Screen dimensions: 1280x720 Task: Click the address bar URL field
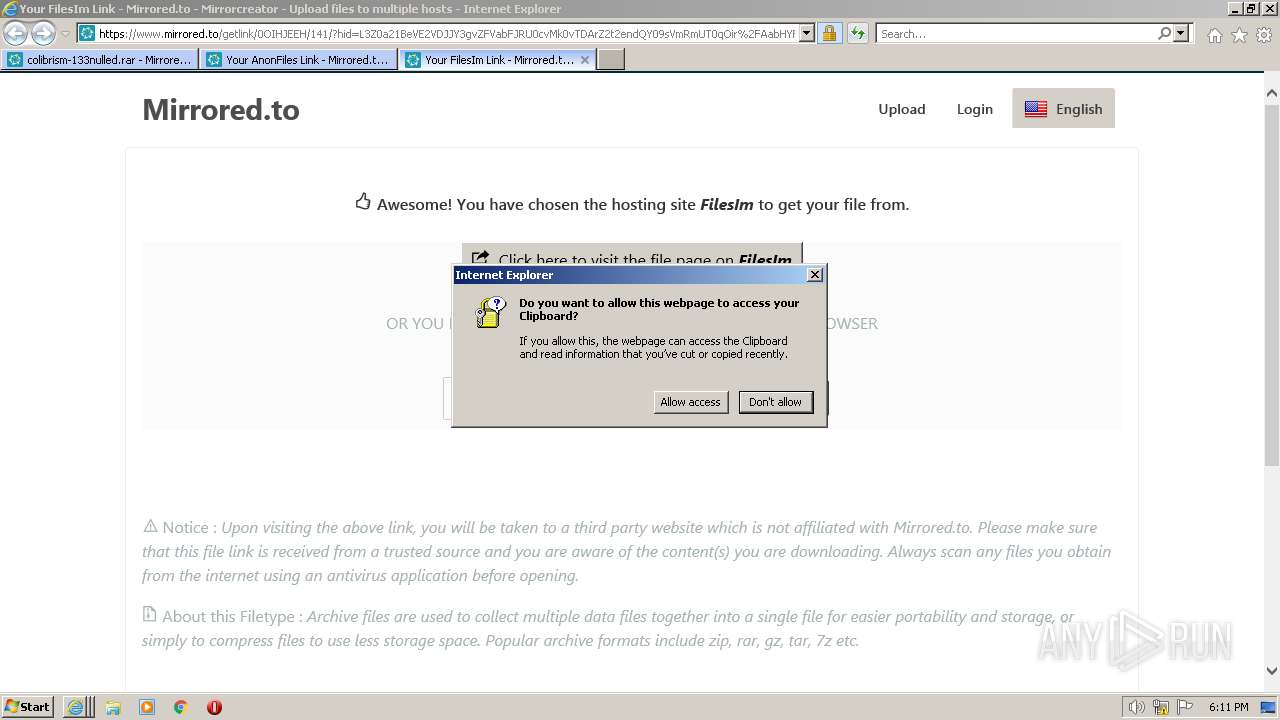pos(447,33)
